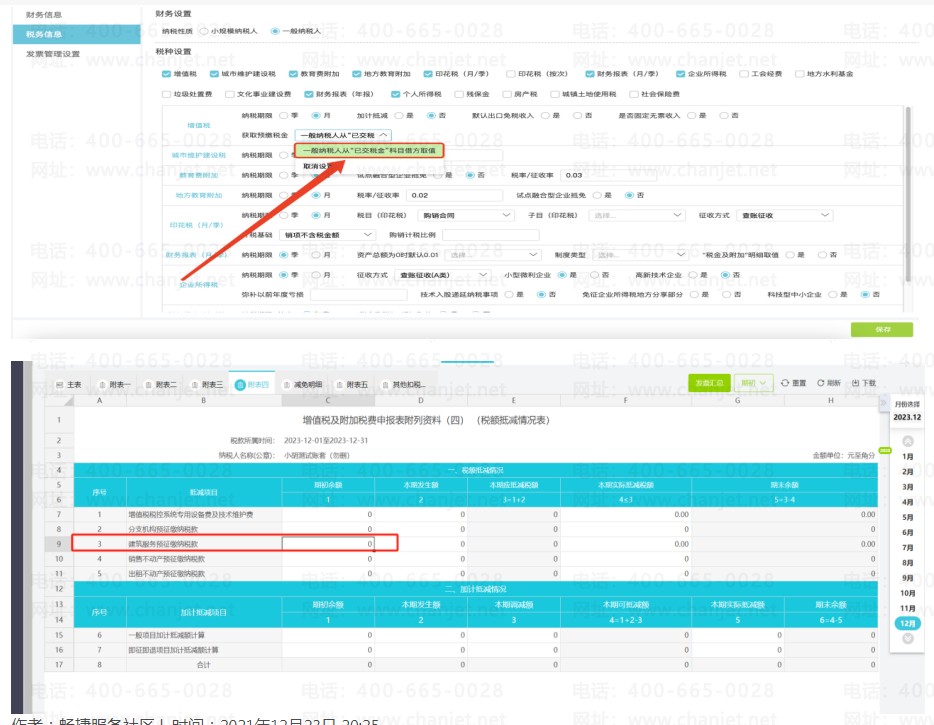Enable the 印花税（按次） checkbox
Screen dimensions: 934x725
[x=510, y=74]
